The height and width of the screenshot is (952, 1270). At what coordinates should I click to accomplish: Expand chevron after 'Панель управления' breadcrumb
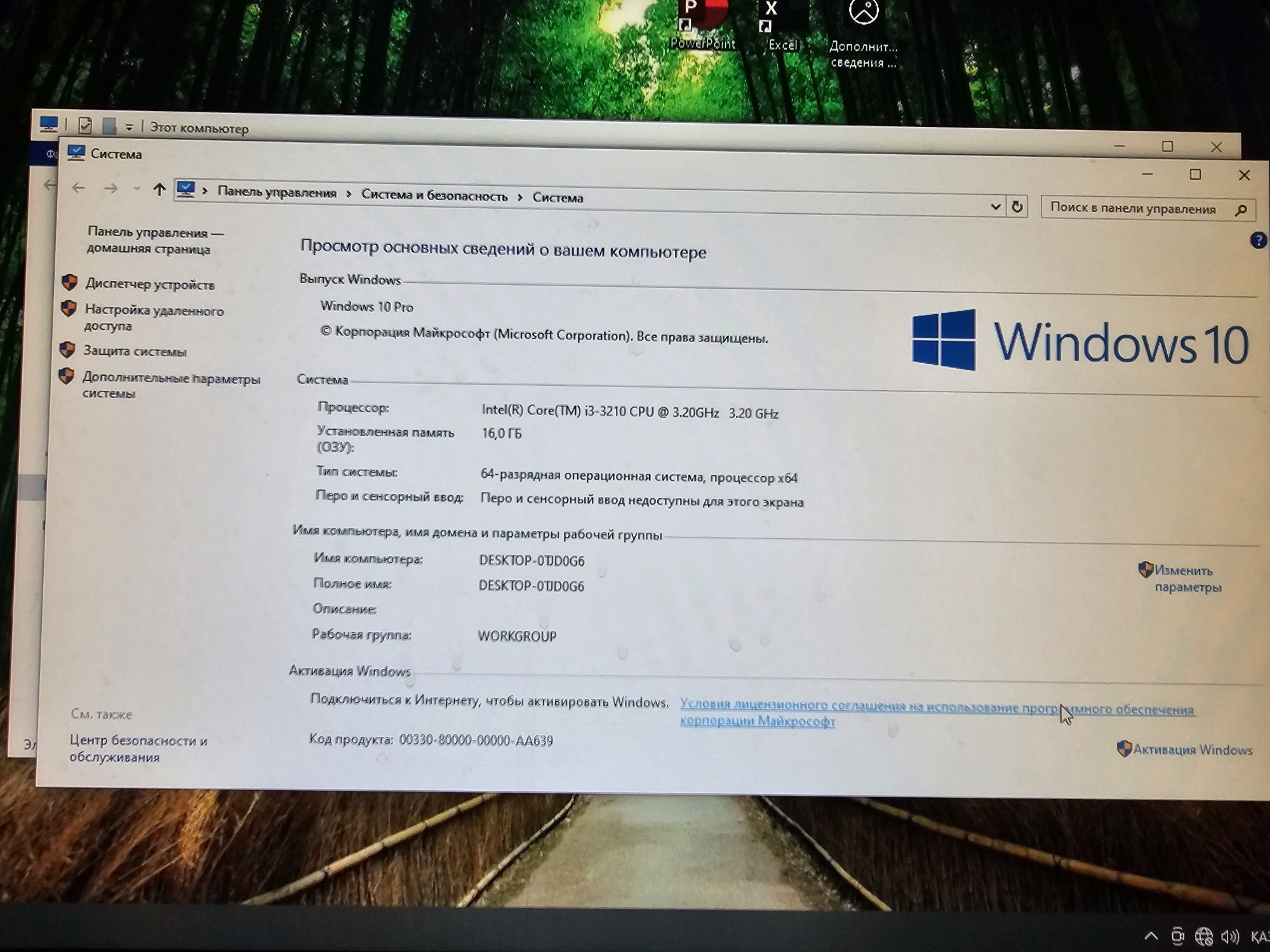click(x=349, y=194)
